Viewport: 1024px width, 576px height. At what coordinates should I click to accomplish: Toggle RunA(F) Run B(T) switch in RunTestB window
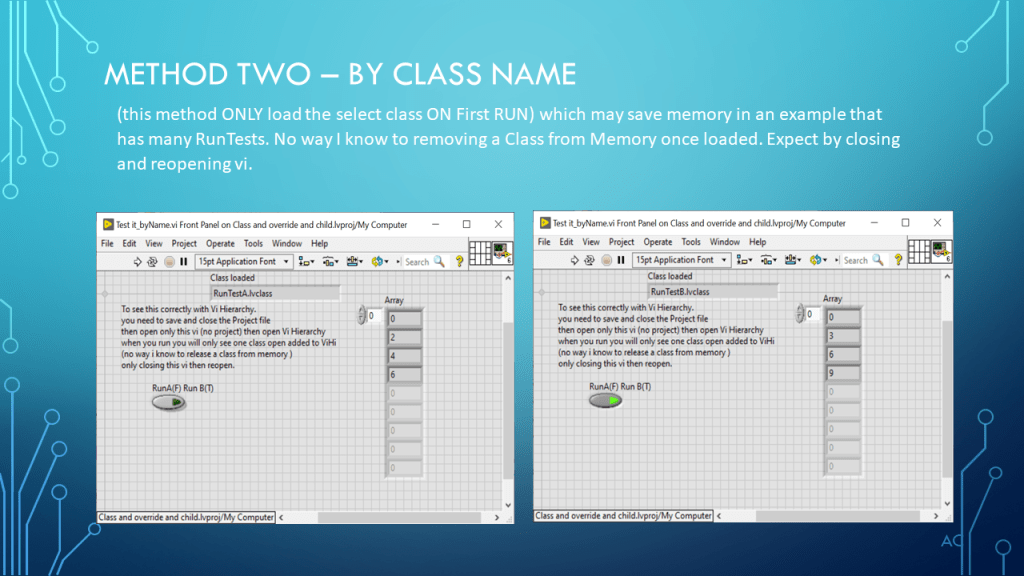(606, 400)
